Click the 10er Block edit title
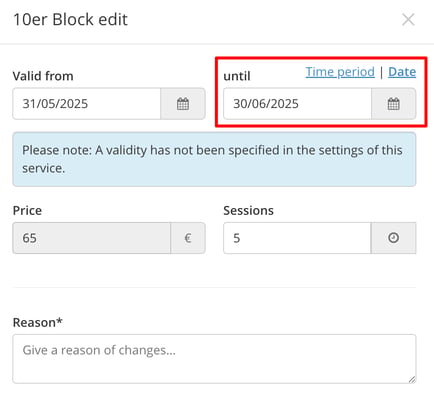Image resolution: width=434 pixels, height=410 pixels. [70, 19]
